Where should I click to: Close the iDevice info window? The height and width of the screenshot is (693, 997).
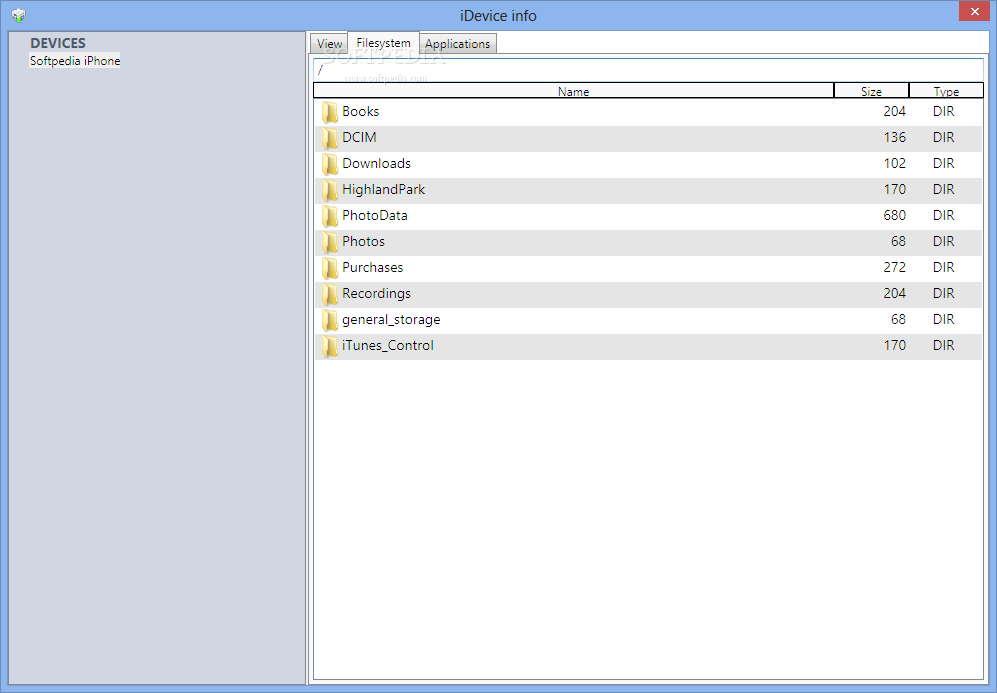pyautogui.click(x=974, y=11)
